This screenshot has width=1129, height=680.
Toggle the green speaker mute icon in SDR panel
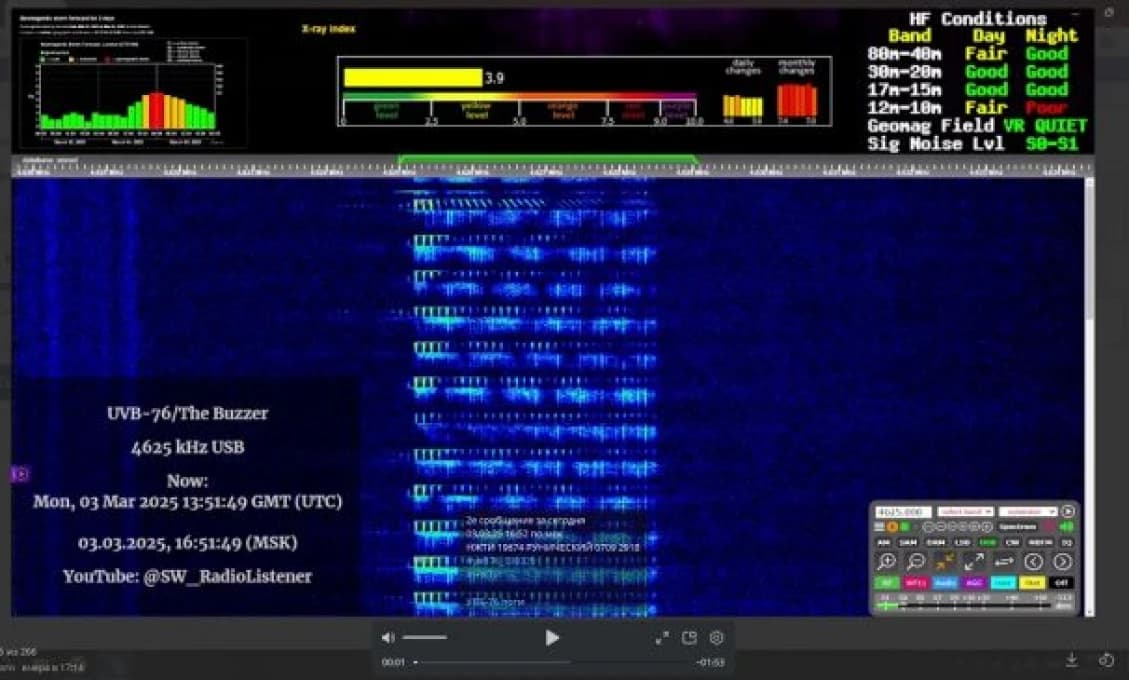(1066, 527)
